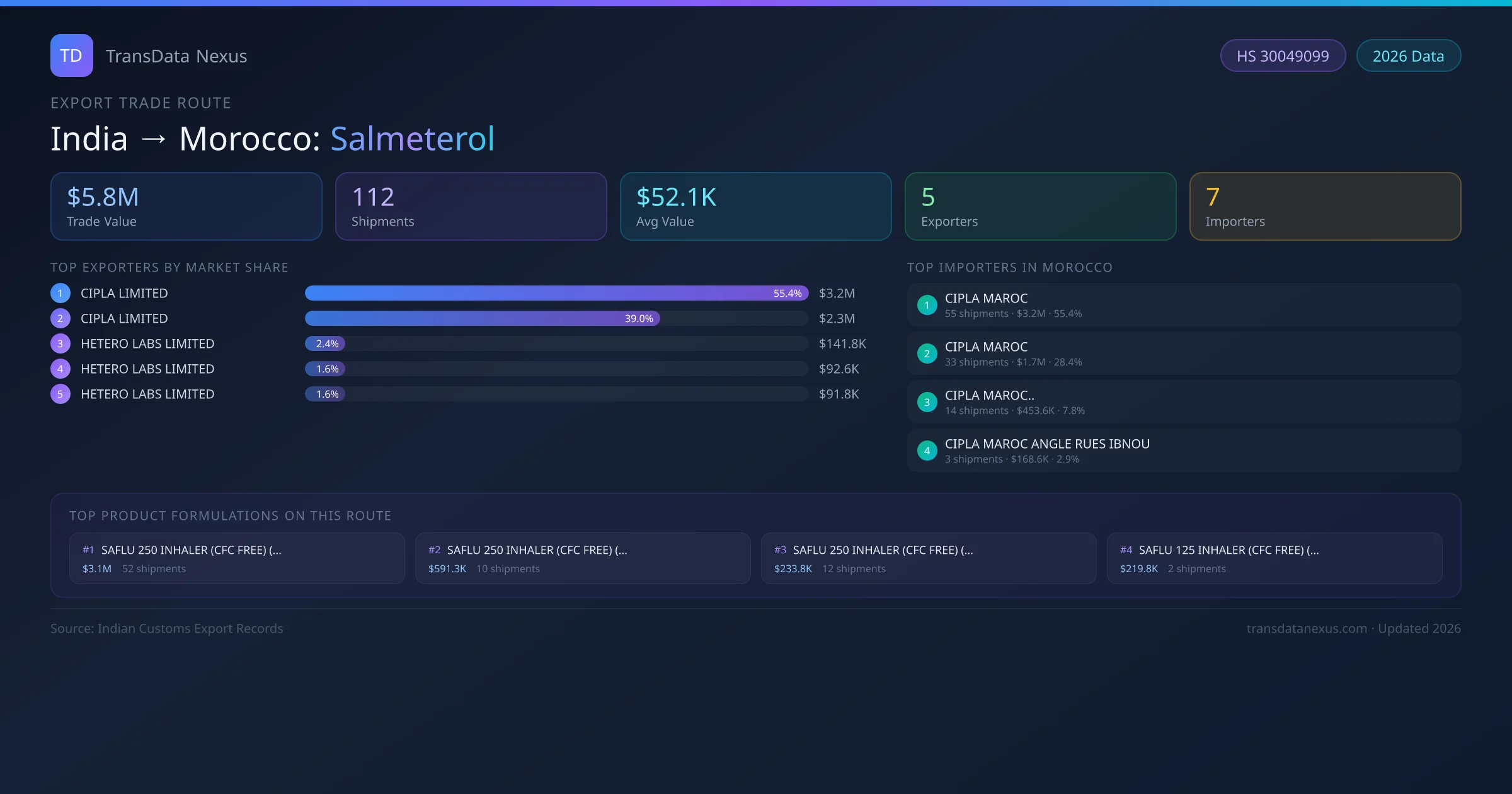
Task: Click the 39.0% market share bar
Action: (482, 318)
